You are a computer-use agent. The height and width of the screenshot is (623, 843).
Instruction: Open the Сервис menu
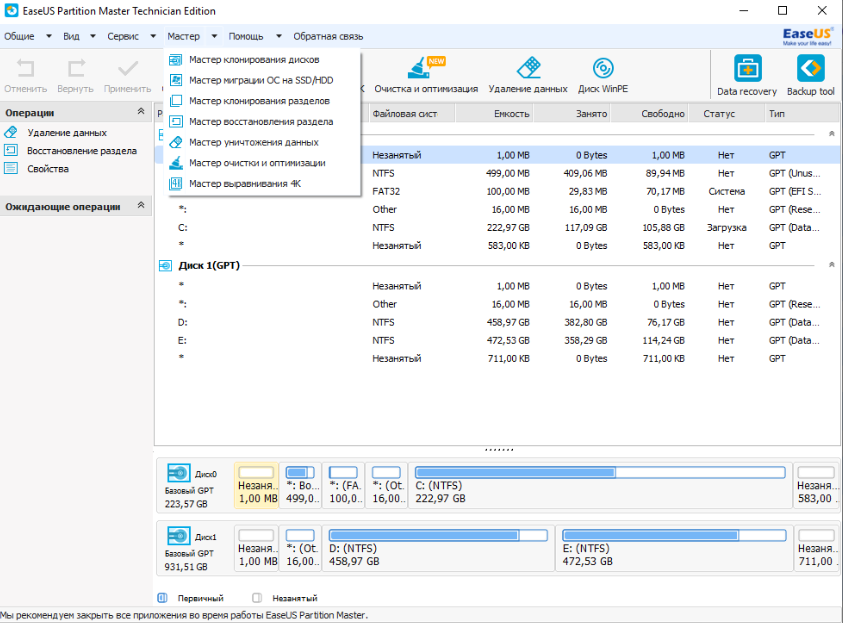click(x=123, y=37)
